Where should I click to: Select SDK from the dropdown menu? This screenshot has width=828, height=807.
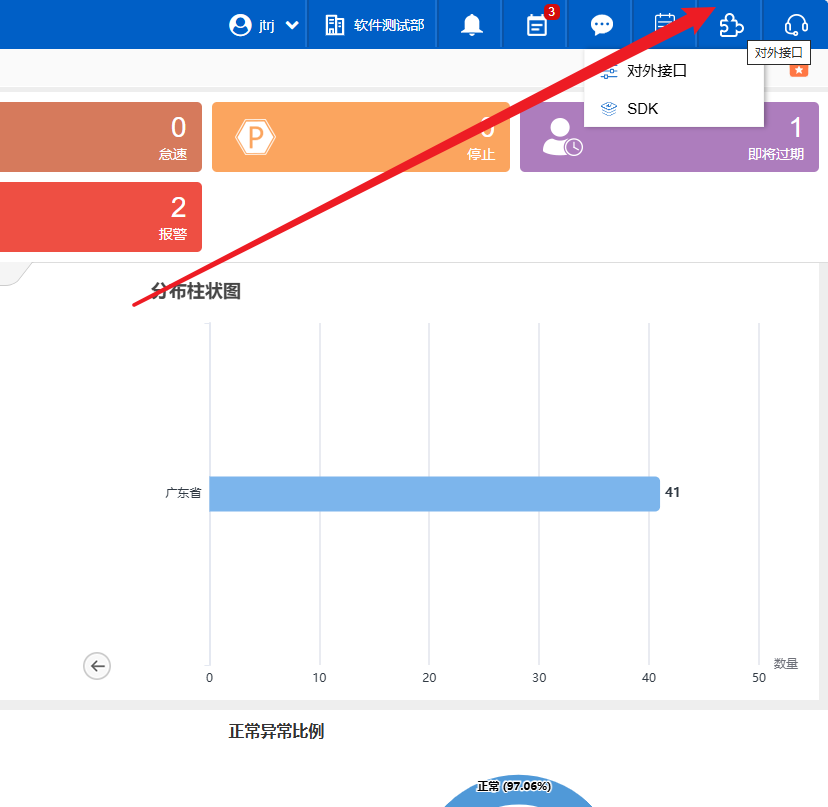click(642, 109)
